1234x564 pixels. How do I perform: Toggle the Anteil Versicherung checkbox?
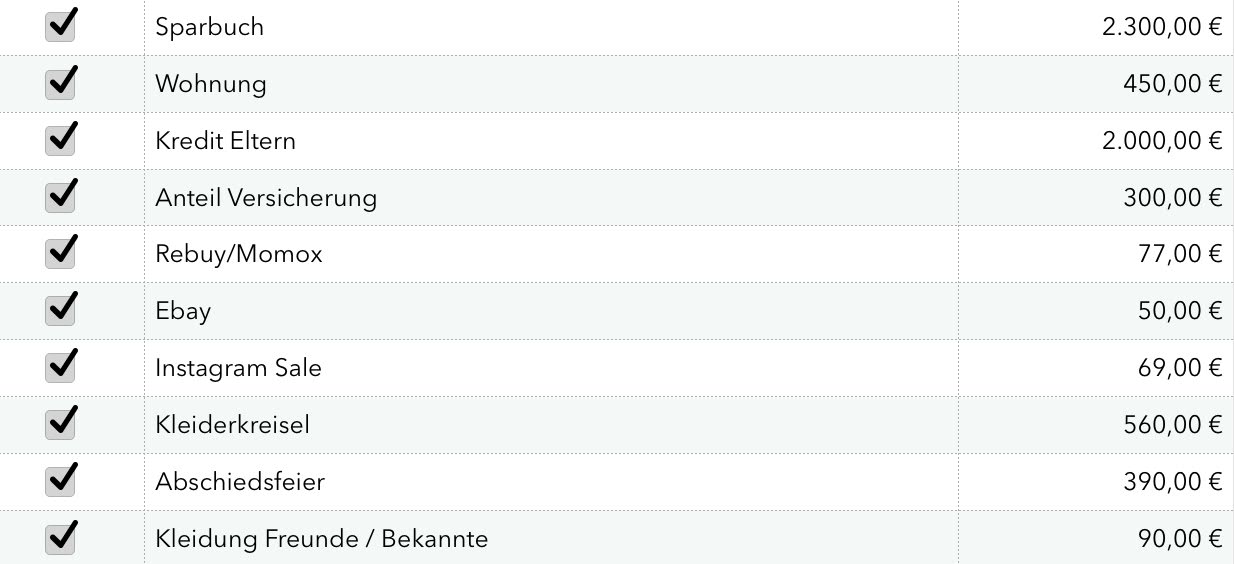(61, 197)
